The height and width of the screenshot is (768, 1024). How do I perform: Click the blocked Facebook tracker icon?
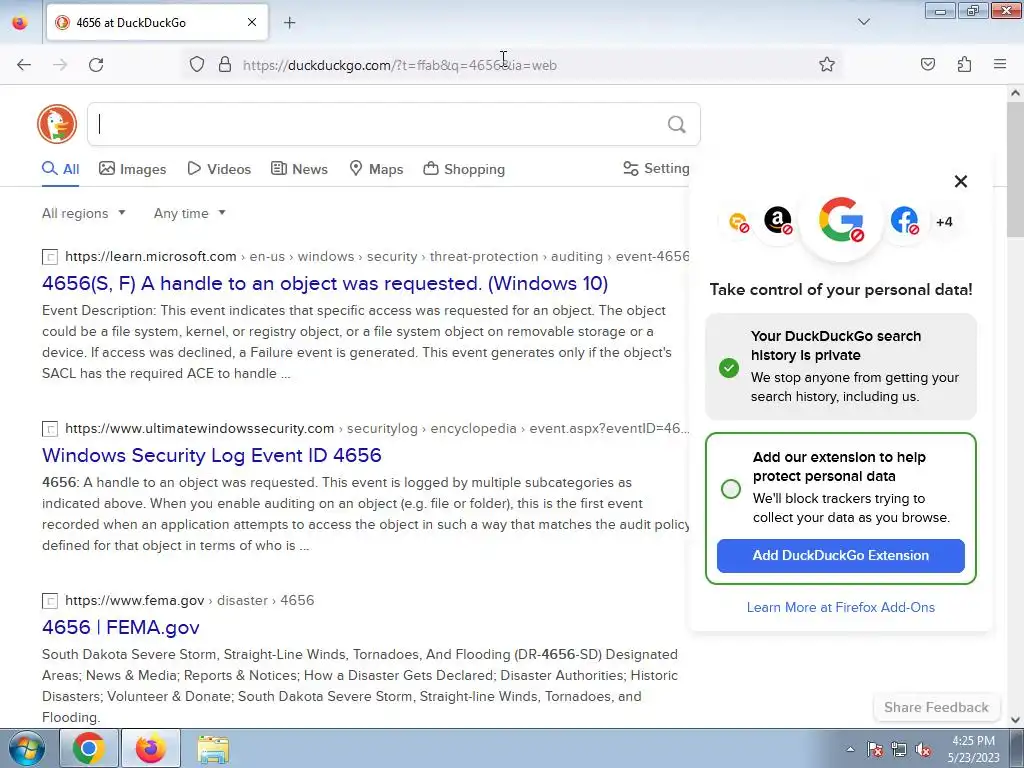[904, 220]
